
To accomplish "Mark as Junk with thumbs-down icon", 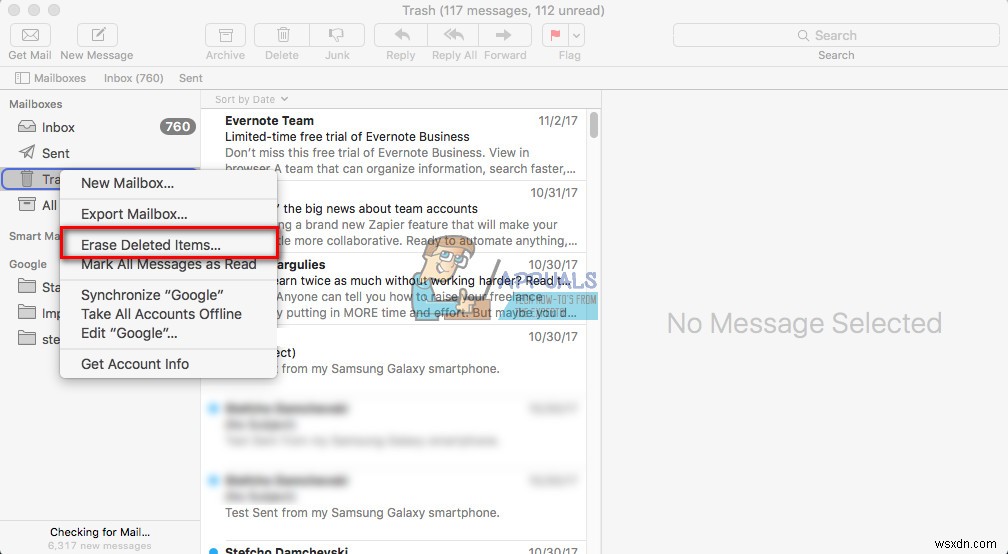I will (x=337, y=35).
